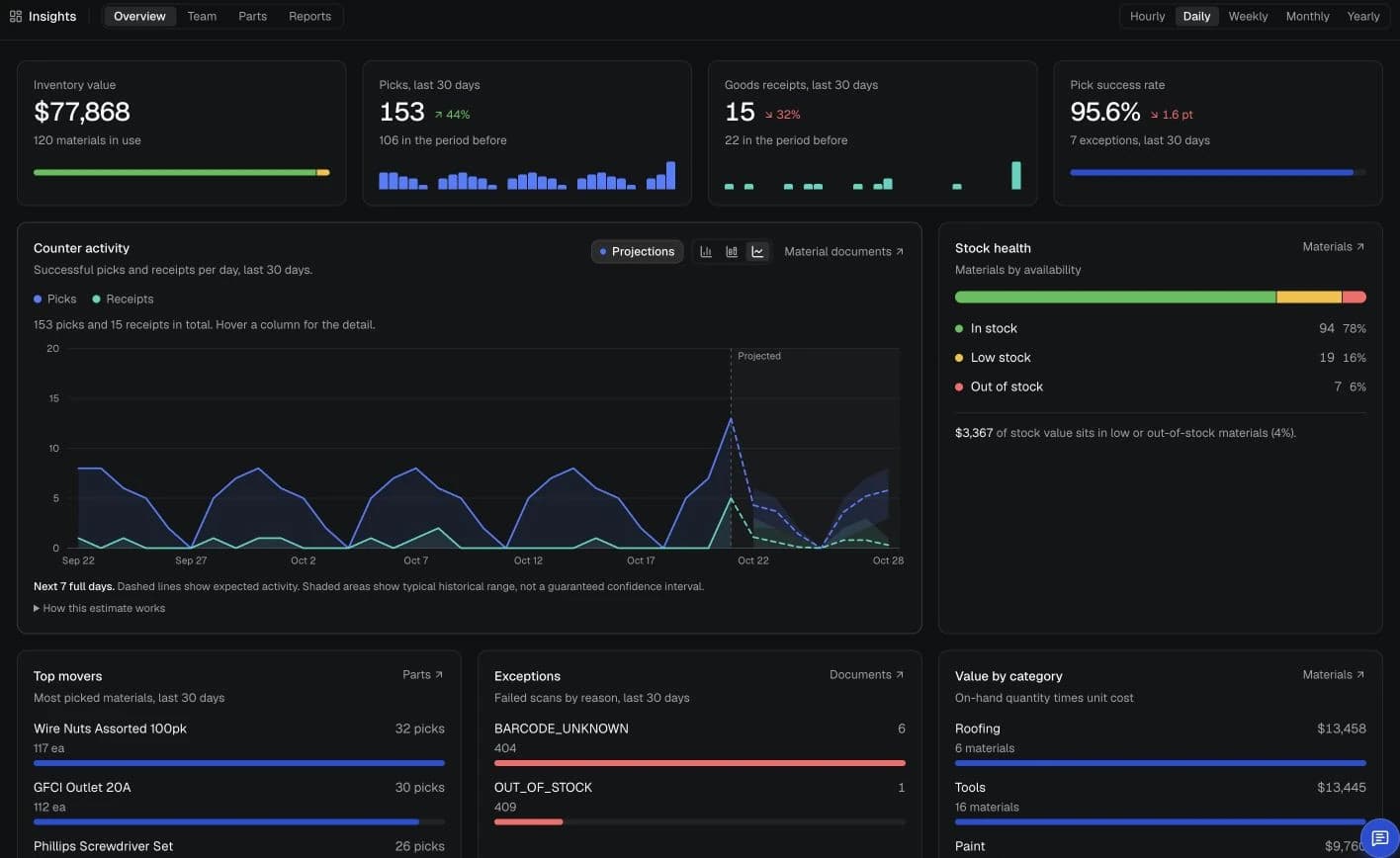Select the line chart view icon
The width and height of the screenshot is (1400, 858).
click(x=757, y=252)
